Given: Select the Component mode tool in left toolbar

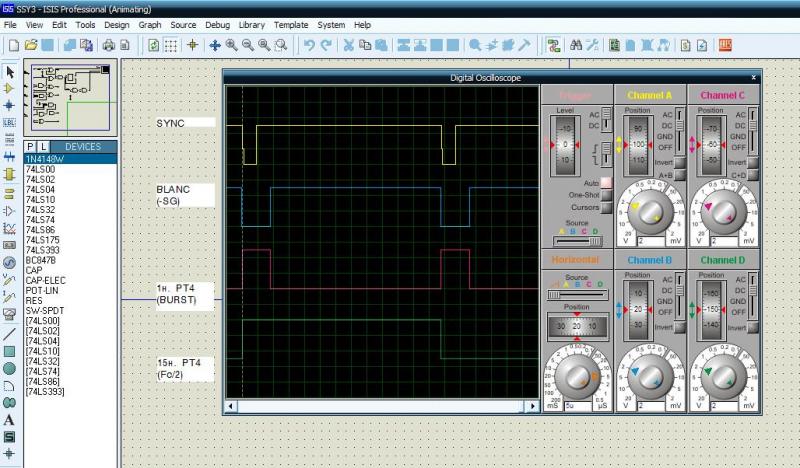Looking at the screenshot, I should point(10,88).
